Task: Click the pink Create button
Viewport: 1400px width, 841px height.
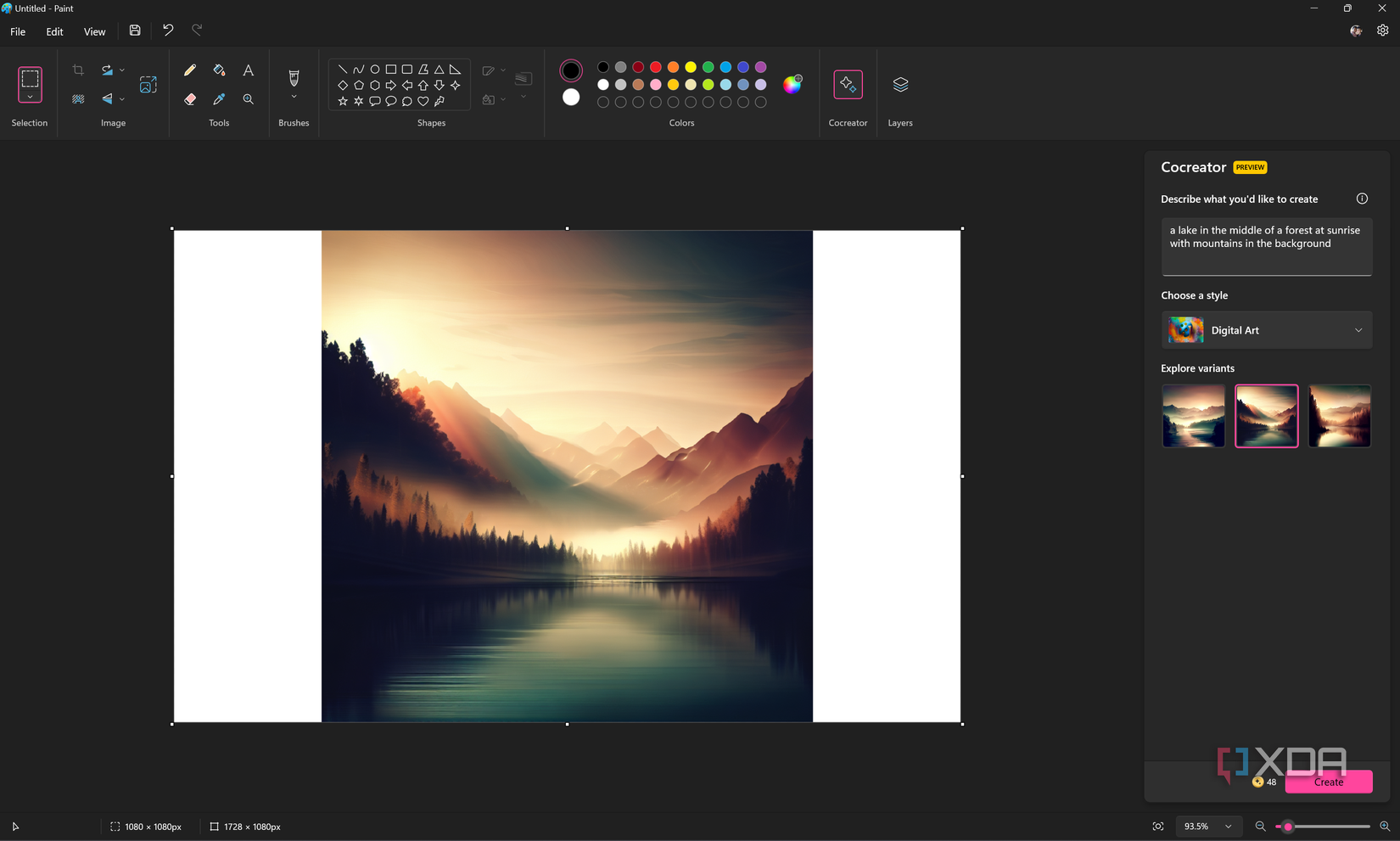Action: coord(1329,782)
